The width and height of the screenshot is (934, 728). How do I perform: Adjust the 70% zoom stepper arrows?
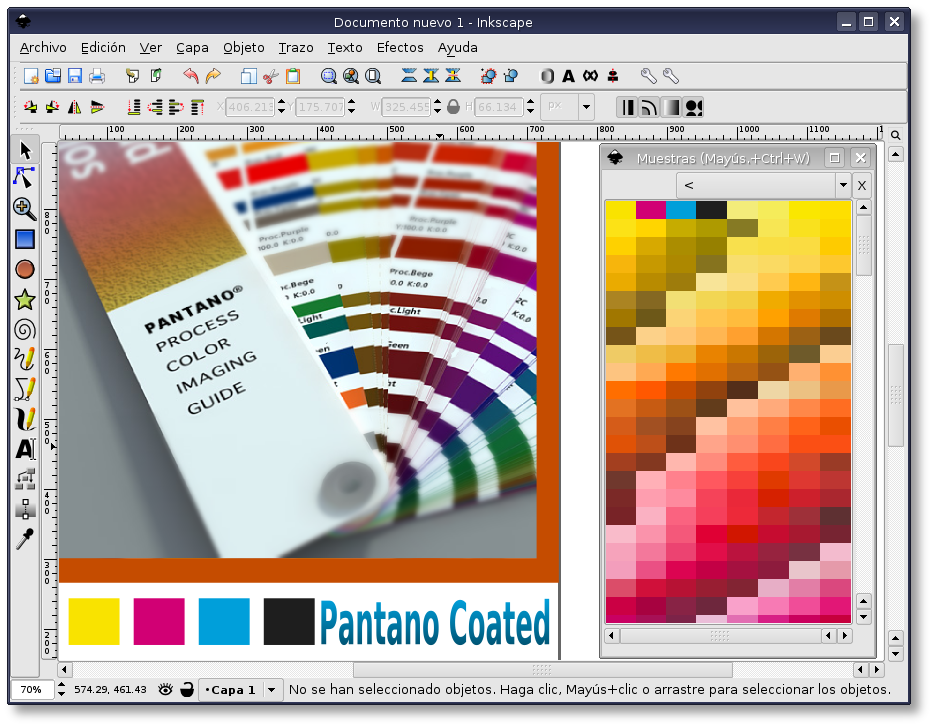coord(61,690)
